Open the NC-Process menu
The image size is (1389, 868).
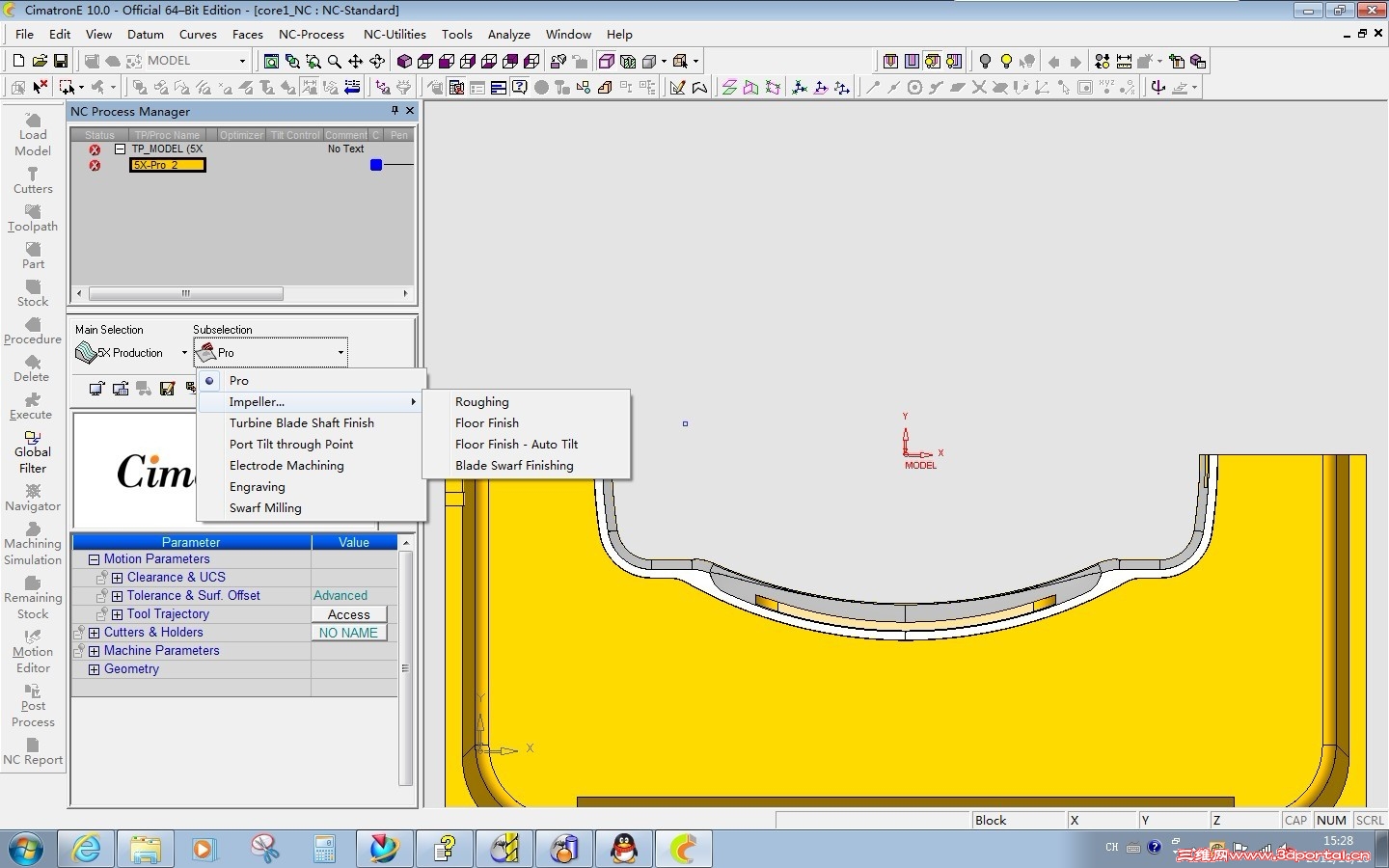[x=311, y=35]
